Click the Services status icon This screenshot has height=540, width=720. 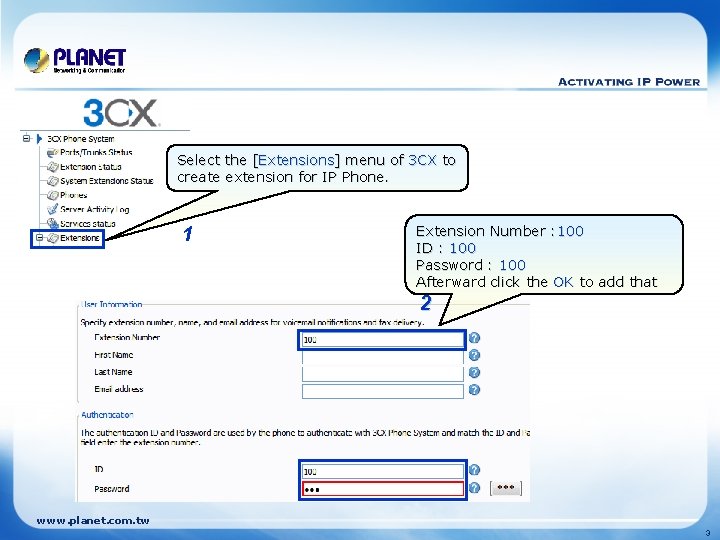pyautogui.click(x=52, y=224)
